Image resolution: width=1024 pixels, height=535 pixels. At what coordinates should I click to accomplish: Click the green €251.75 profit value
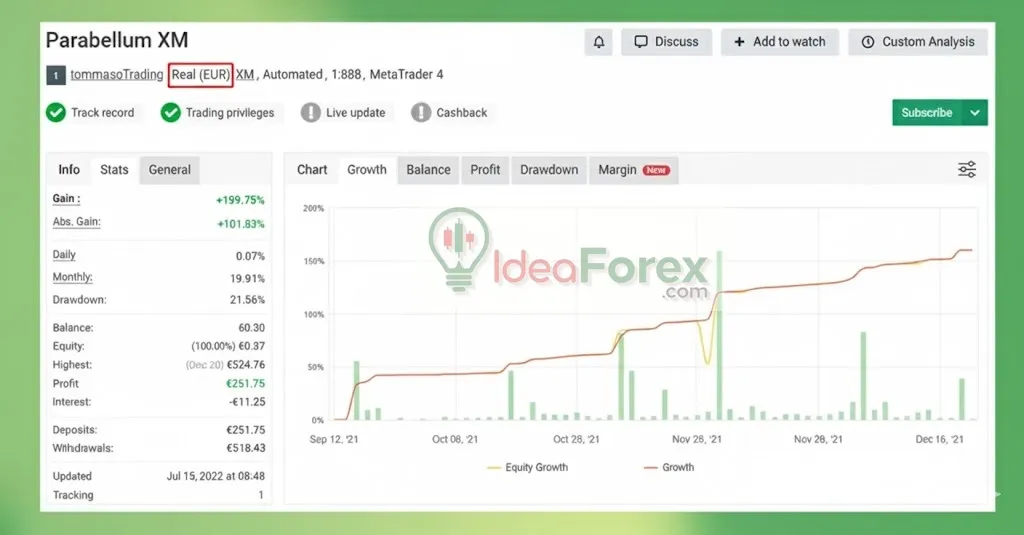point(246,383)
